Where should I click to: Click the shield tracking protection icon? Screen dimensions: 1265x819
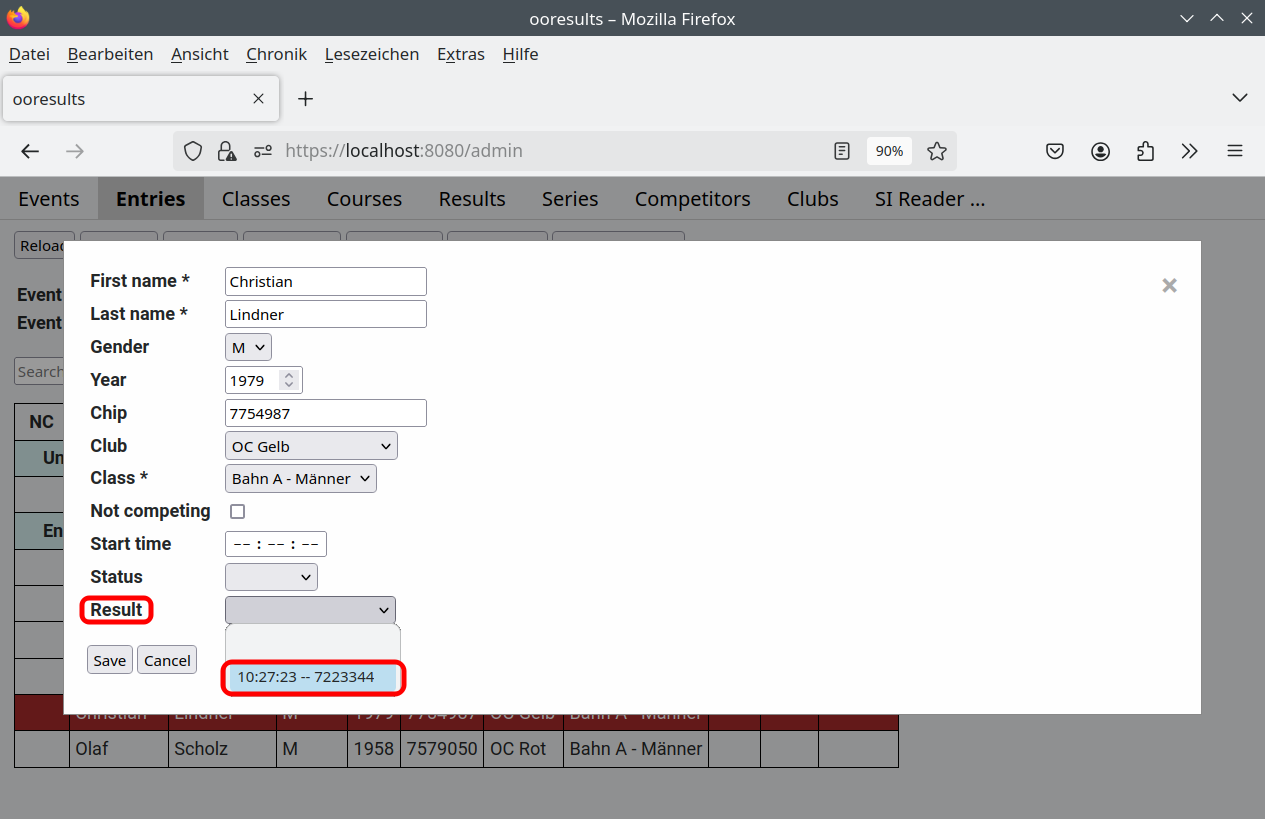pos(193,151)
